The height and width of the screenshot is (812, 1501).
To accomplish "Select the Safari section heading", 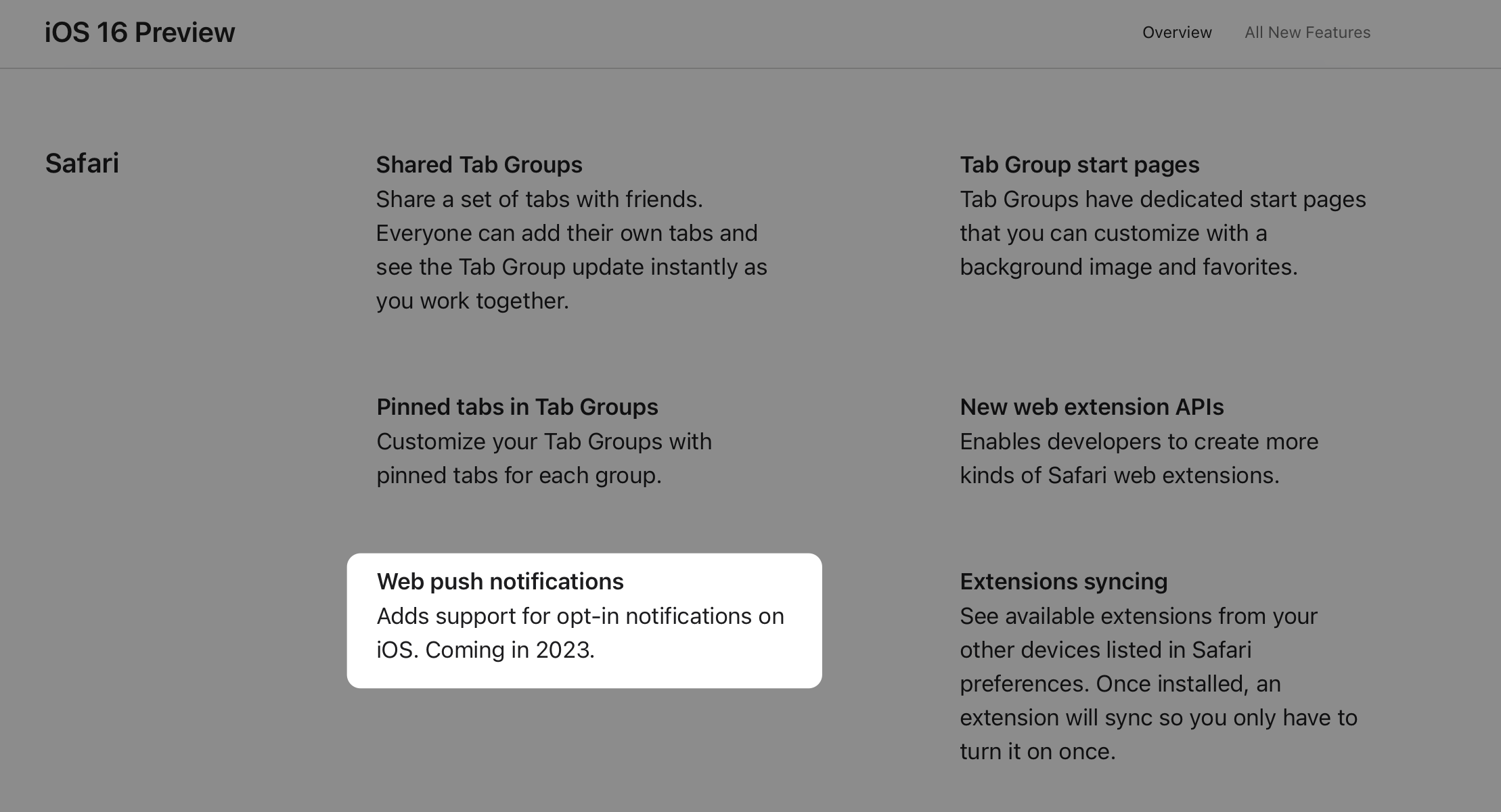I will tap(82, 163).
